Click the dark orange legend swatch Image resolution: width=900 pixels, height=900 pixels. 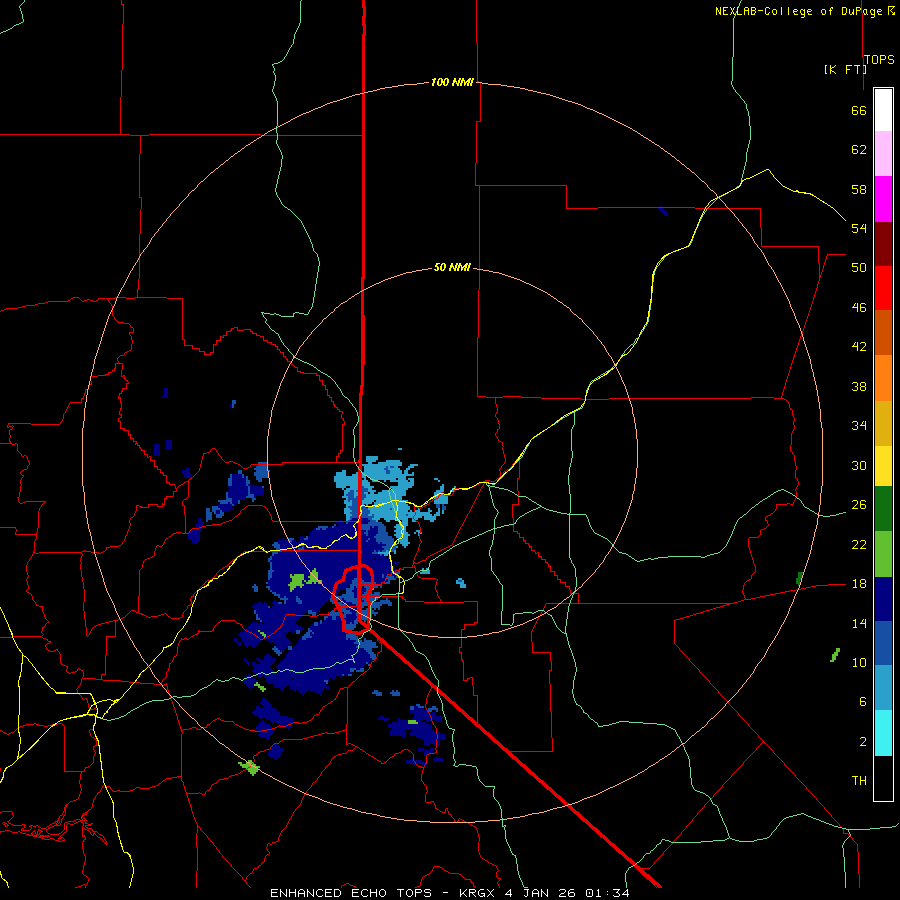pos(883,332)
